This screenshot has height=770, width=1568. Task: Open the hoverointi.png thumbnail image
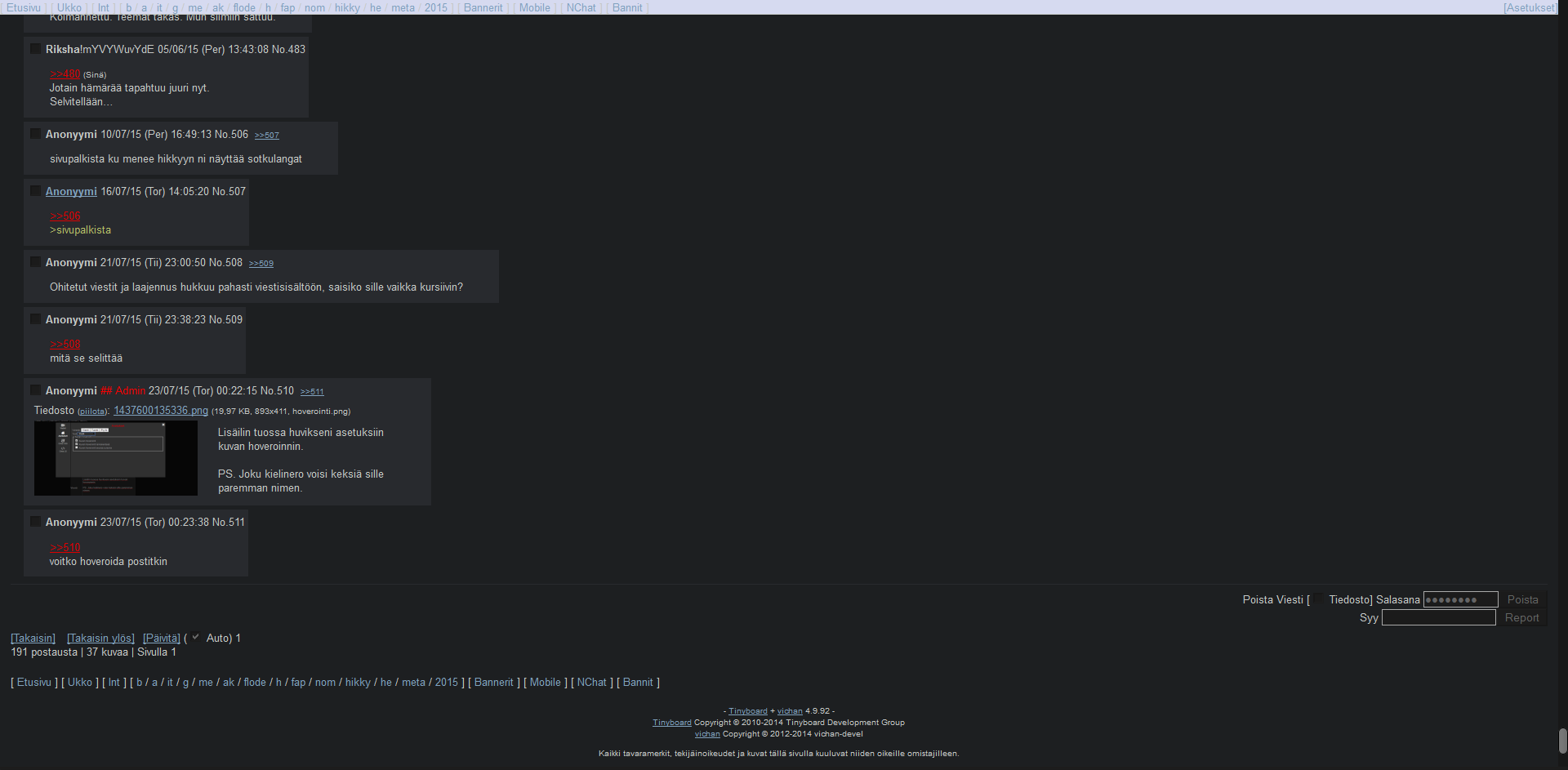pos(115,458)
